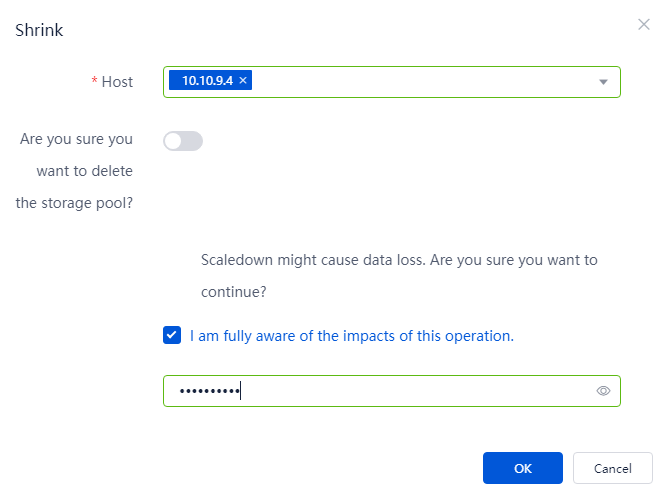The height and width of the screenshot is (498, 667).
Task: Cancel the Shrink operation
Action: pyautogui.click(x=612, y=468)
